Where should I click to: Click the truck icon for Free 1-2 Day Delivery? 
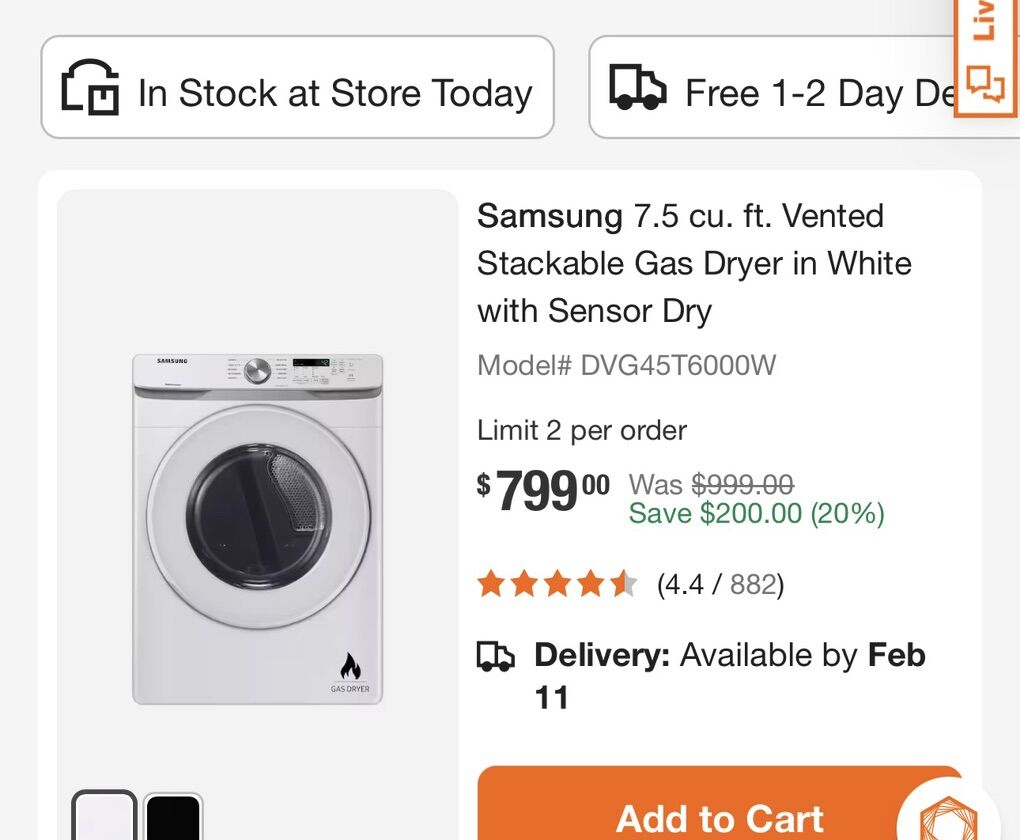[638, 88]
